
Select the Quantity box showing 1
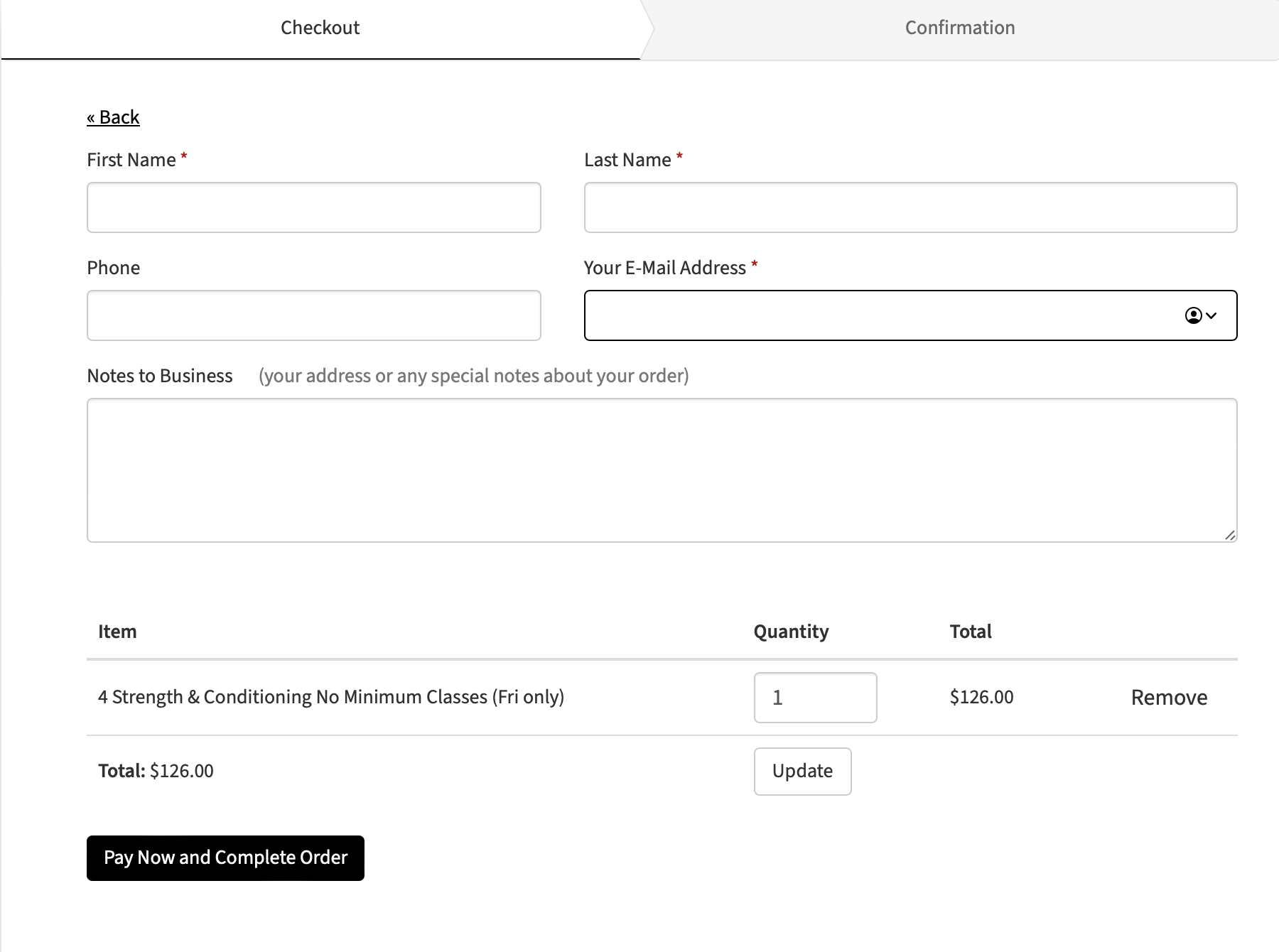[x=815, y=698]
